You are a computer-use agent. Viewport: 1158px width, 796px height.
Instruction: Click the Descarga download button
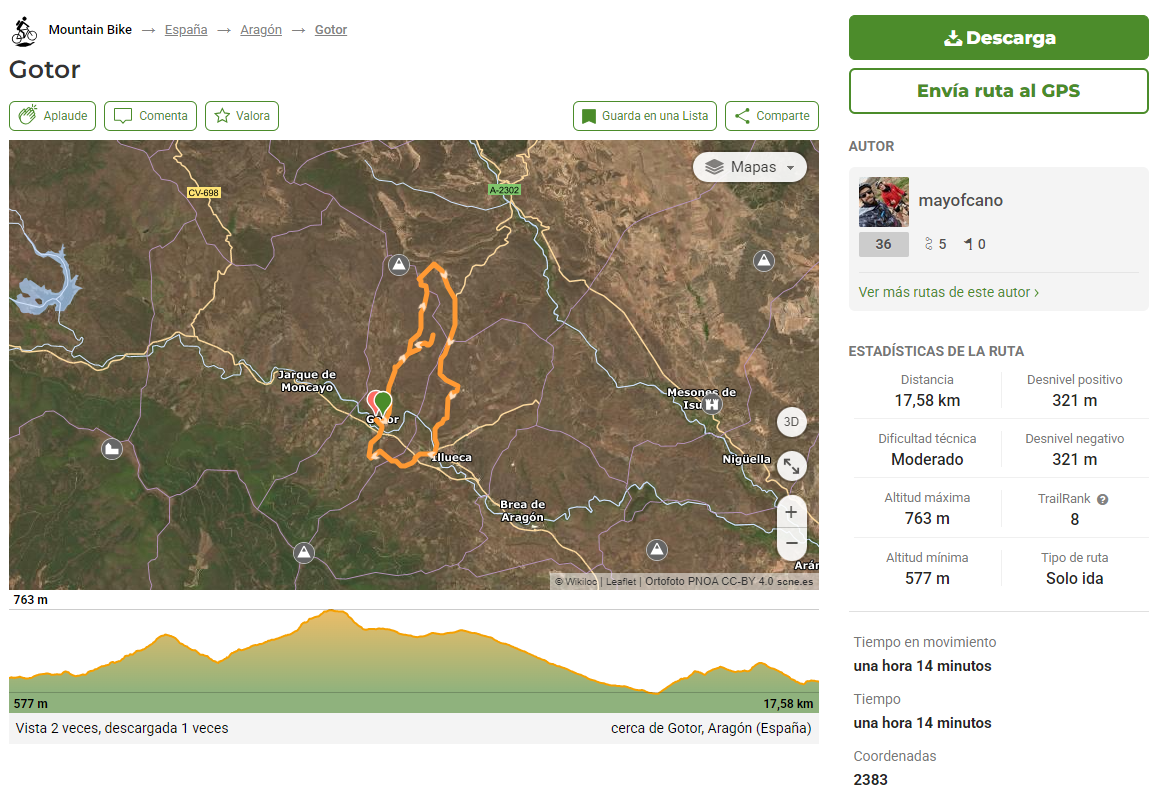click(x=998, y=38)
